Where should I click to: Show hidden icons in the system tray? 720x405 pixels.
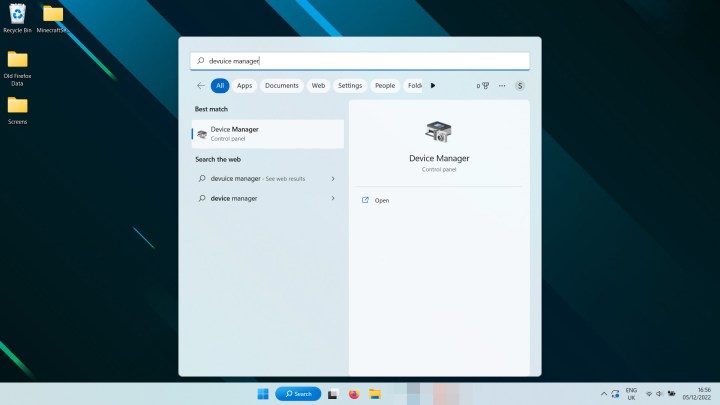click(x=603, y=394)
